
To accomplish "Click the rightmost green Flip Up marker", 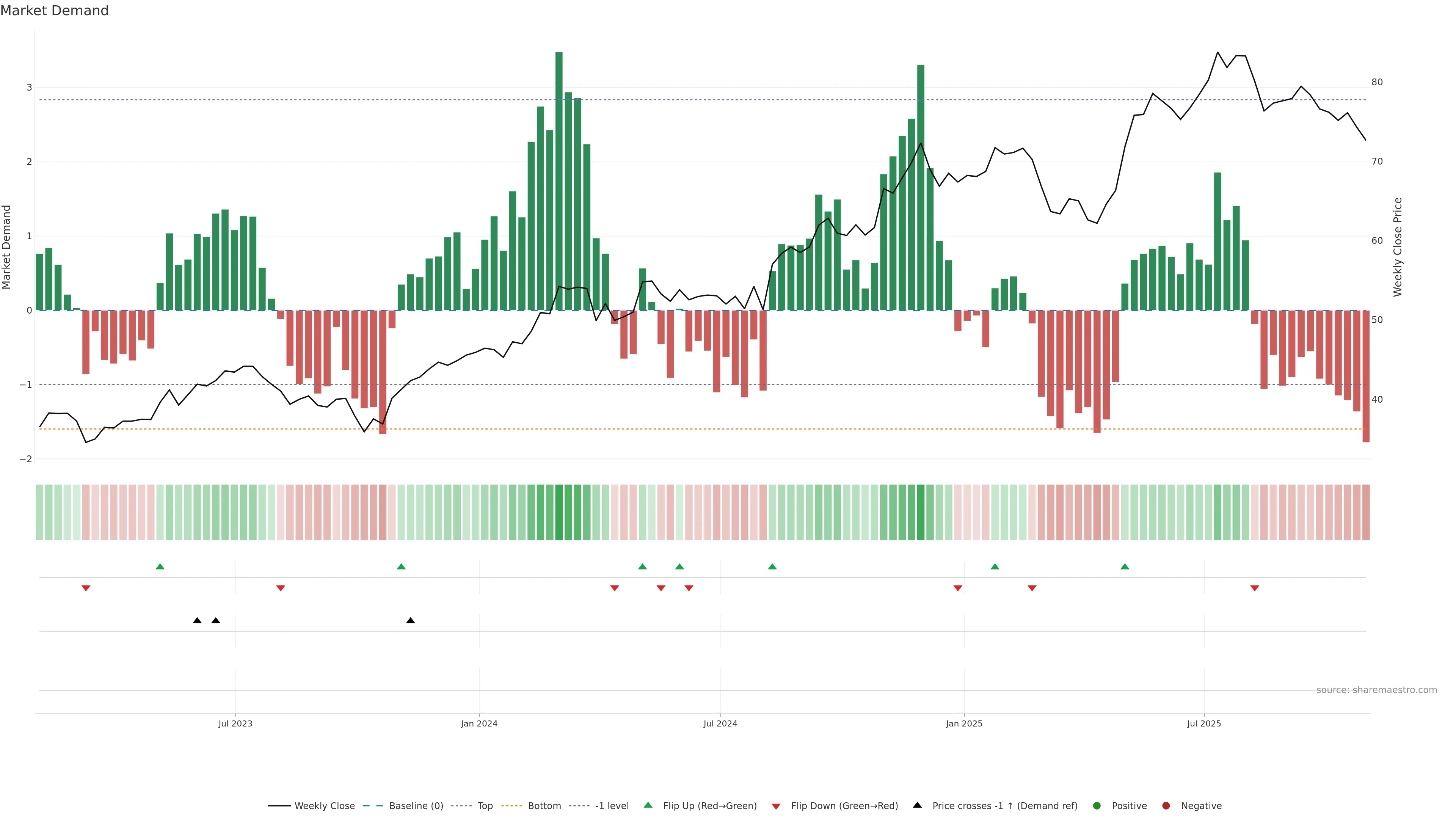I will [1125, 566].
